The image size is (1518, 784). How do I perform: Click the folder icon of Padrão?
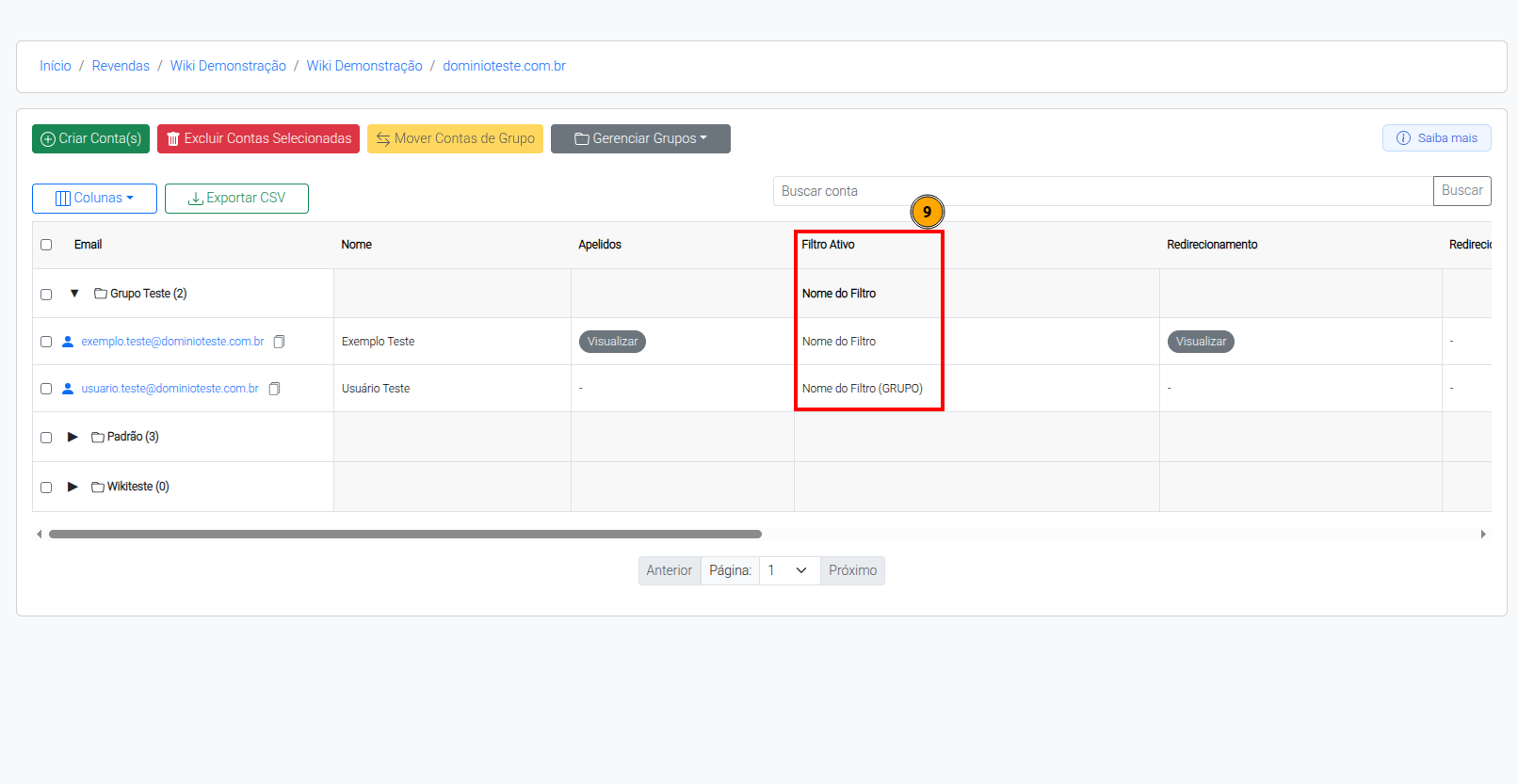98,437
